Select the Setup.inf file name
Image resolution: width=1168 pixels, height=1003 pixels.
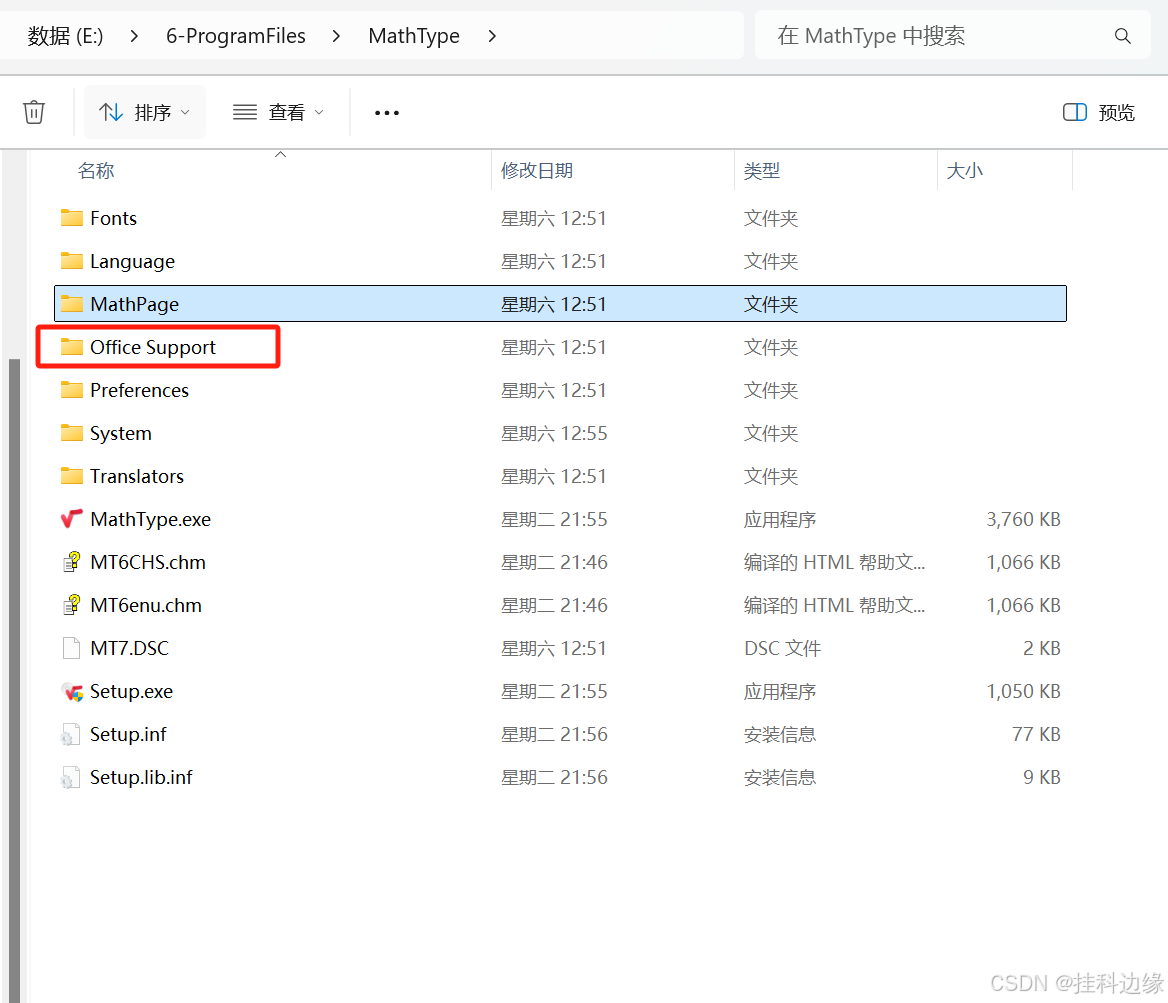(x=128, y=735)
